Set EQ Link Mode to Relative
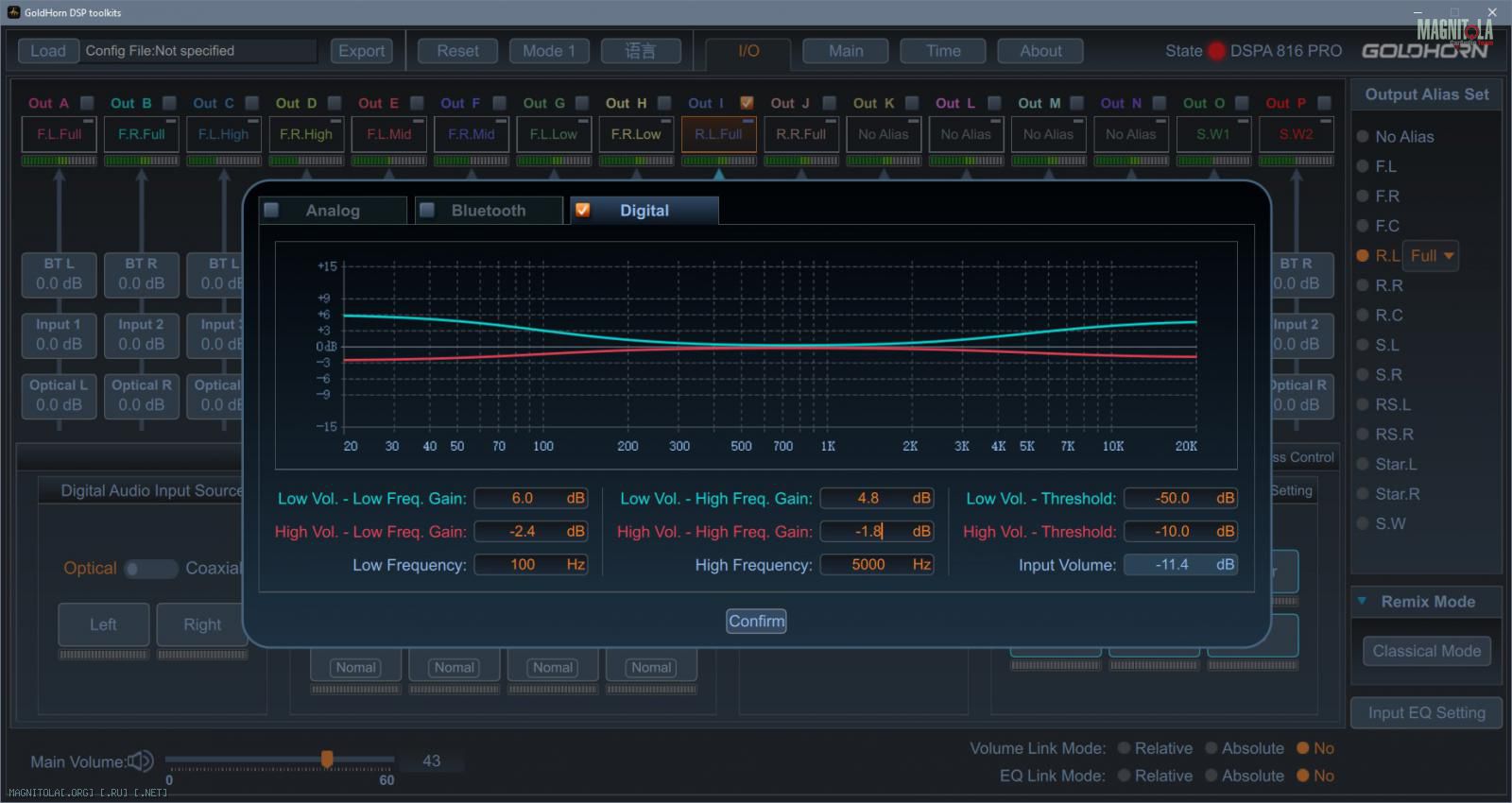The height and width of the screenshot is (803, 1512). click(x=1125, y=776)
